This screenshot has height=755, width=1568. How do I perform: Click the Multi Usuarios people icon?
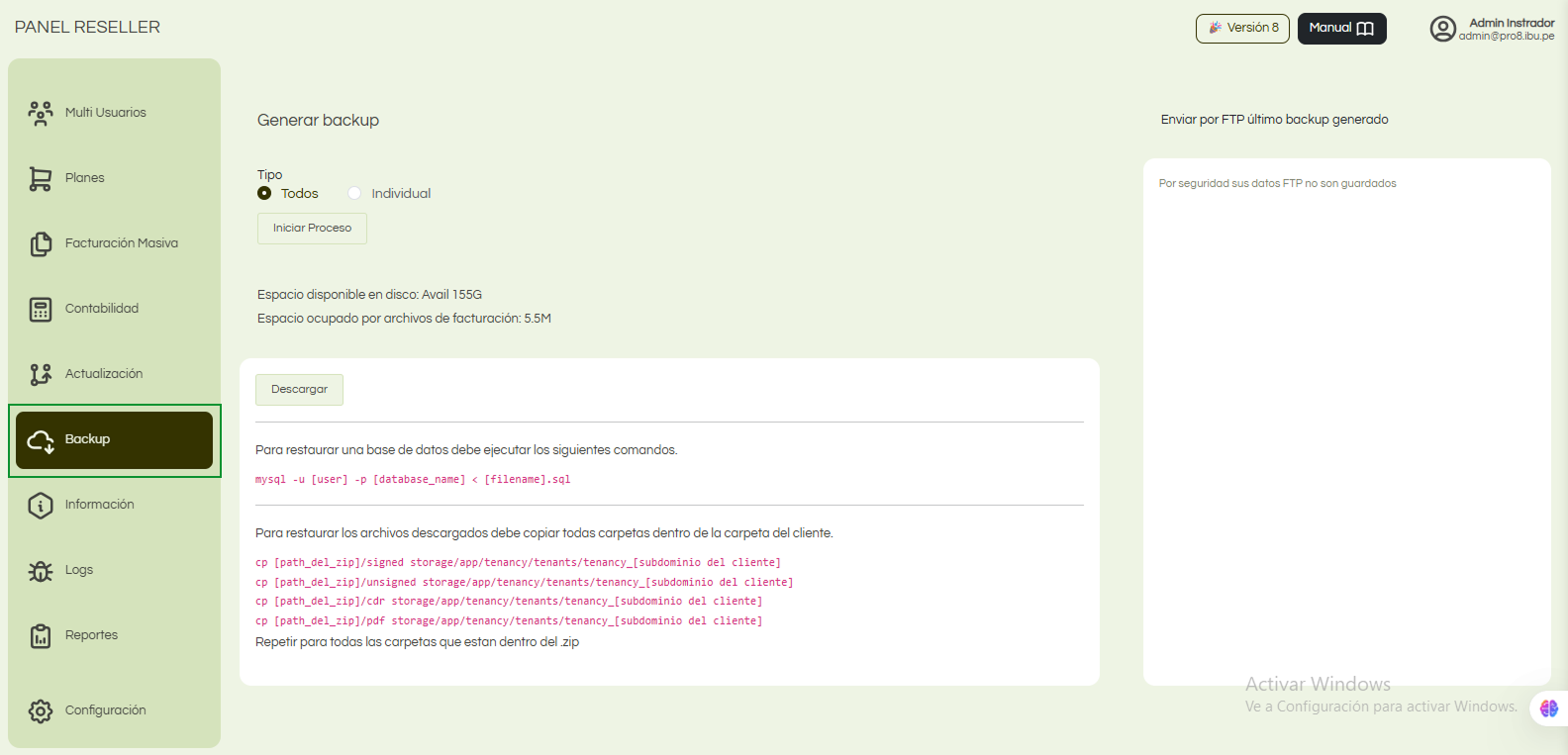(41, 113)
